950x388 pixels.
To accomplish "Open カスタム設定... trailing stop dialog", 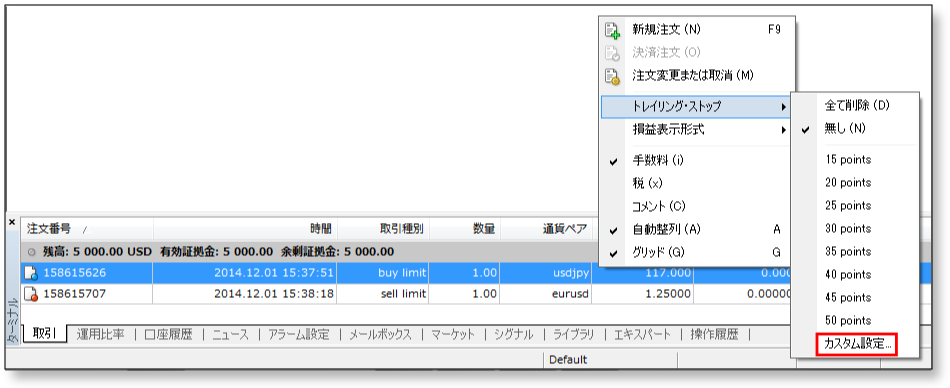I will point(856,344).
